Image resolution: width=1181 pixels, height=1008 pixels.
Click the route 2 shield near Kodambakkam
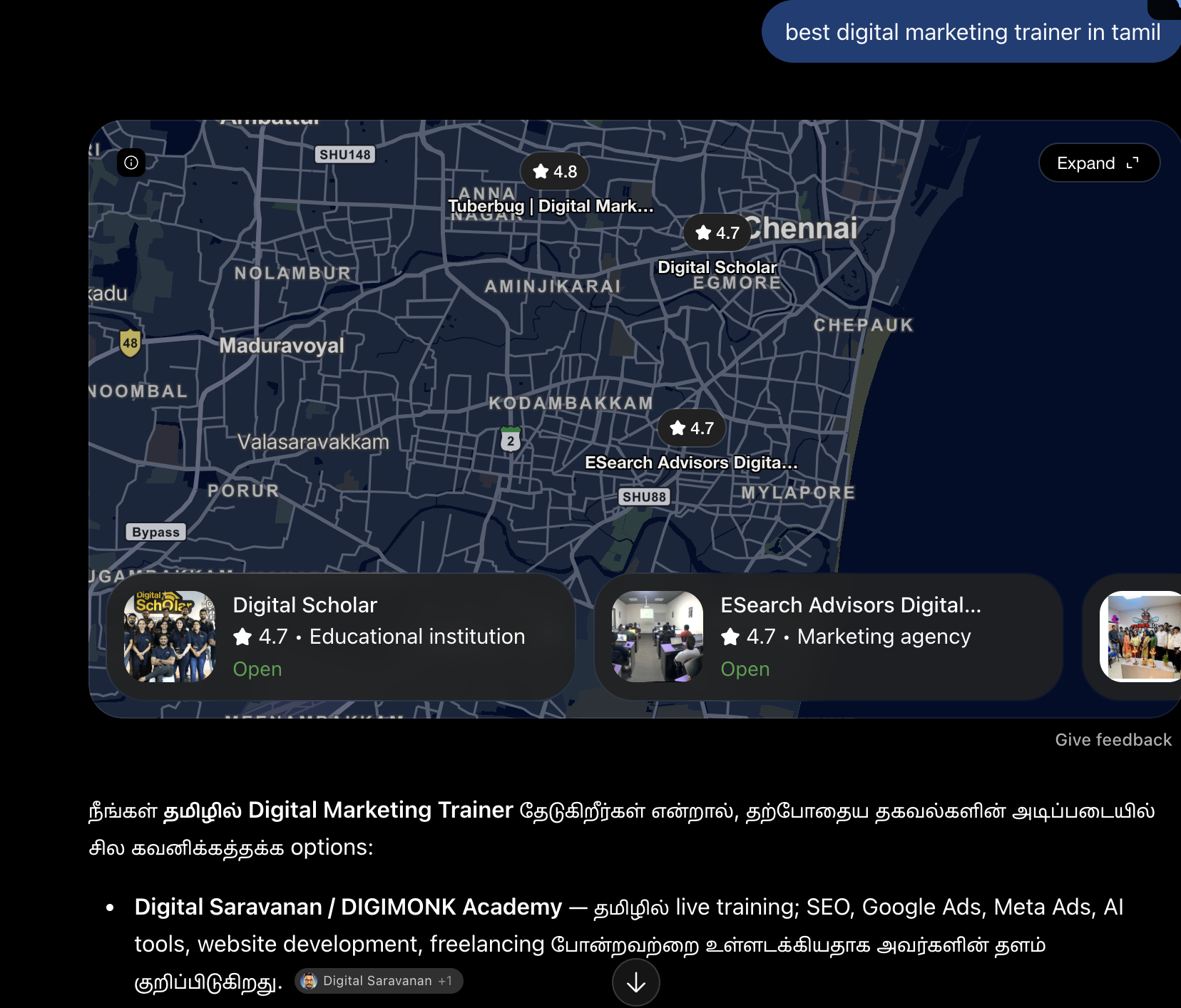[511, 439]
